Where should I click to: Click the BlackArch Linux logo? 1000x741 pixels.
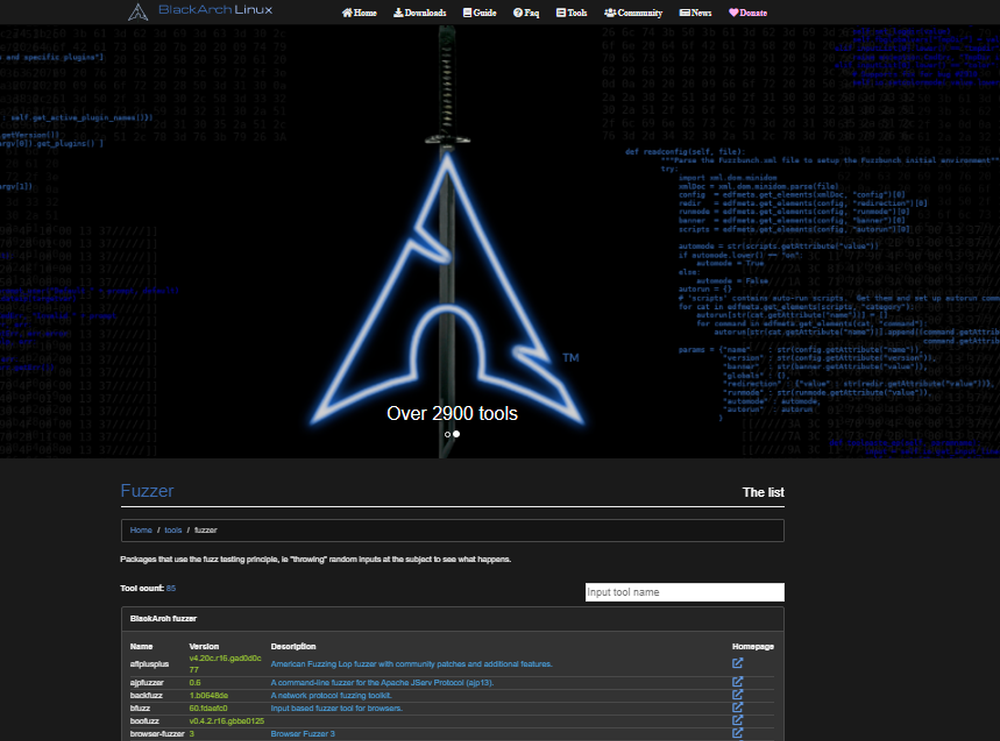point(200,11)
